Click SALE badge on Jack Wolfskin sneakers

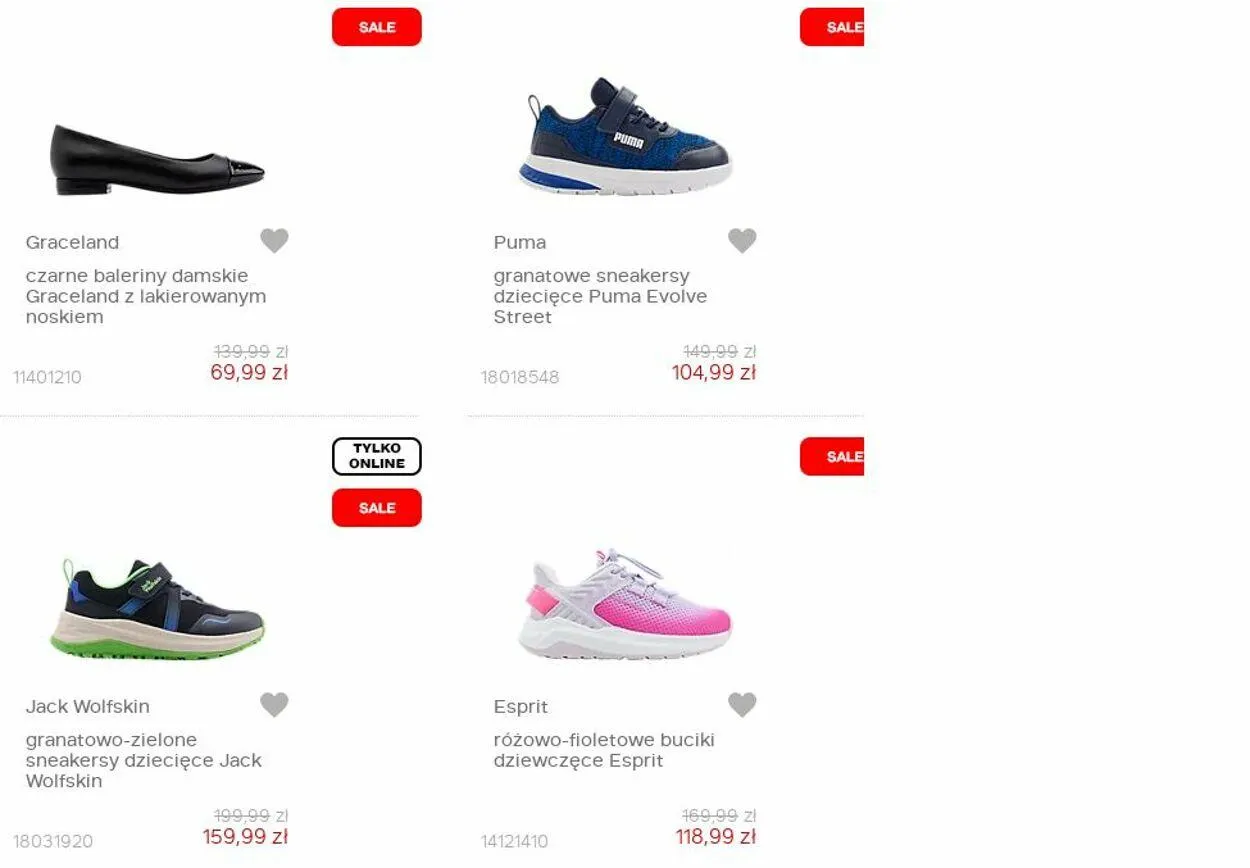377,508
